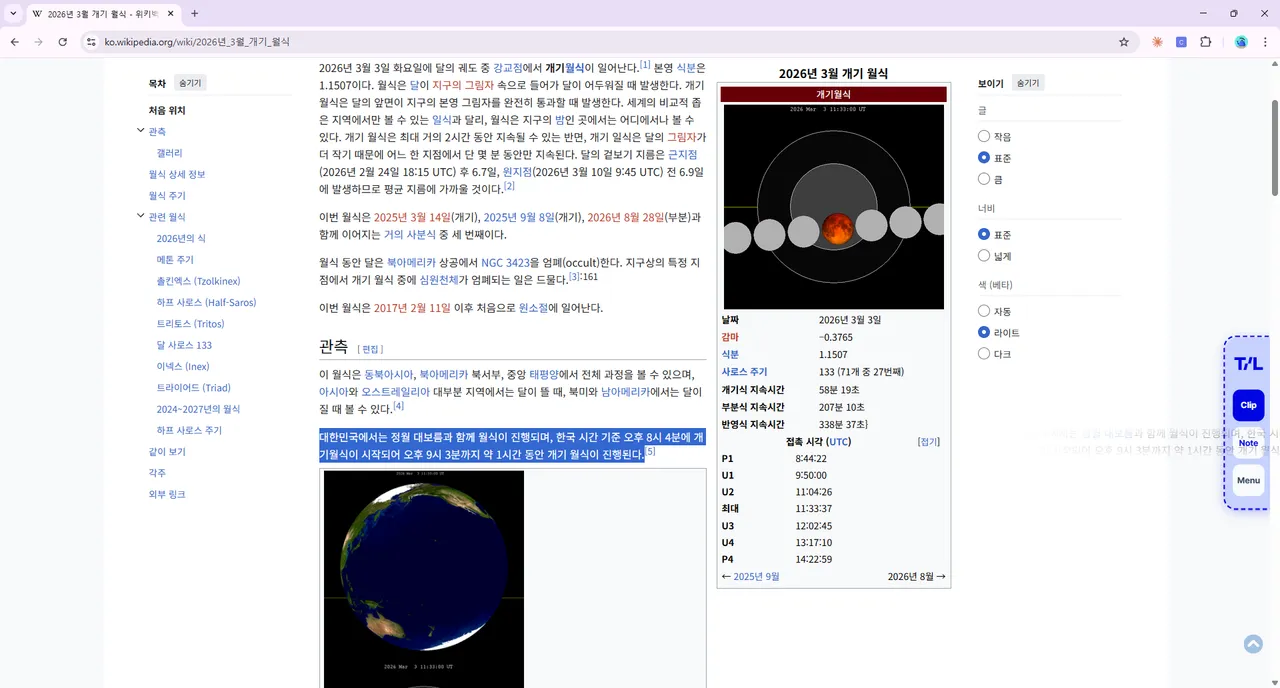Open the Menu button in T/L widget

(x=1248, y=480)
